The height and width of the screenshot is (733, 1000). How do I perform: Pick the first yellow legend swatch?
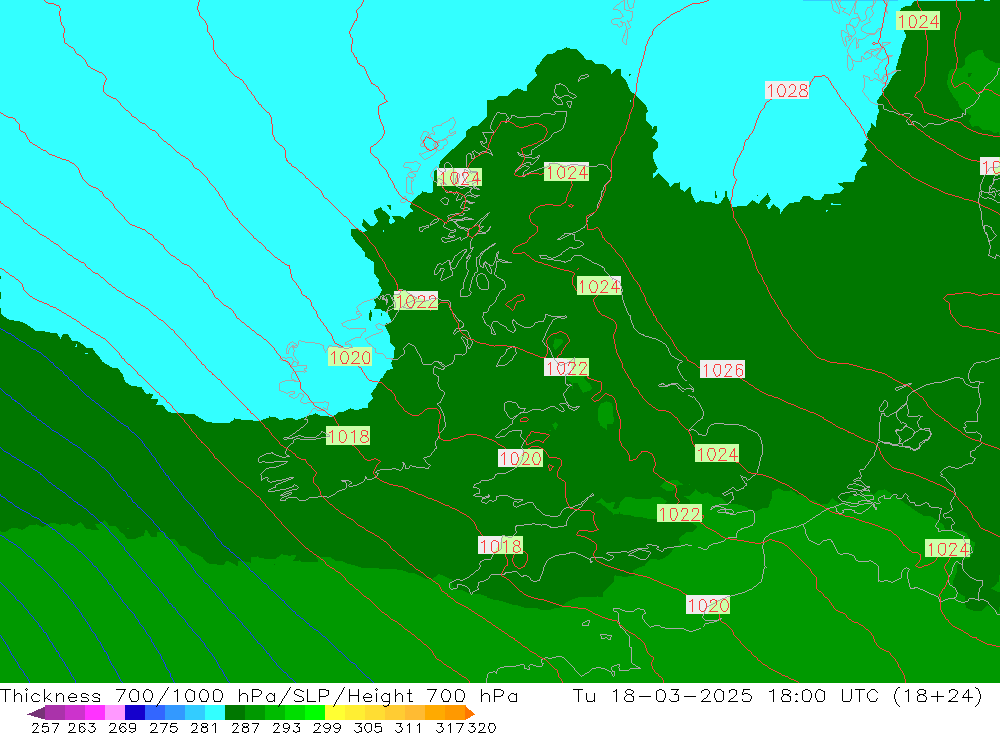point(335,713)
